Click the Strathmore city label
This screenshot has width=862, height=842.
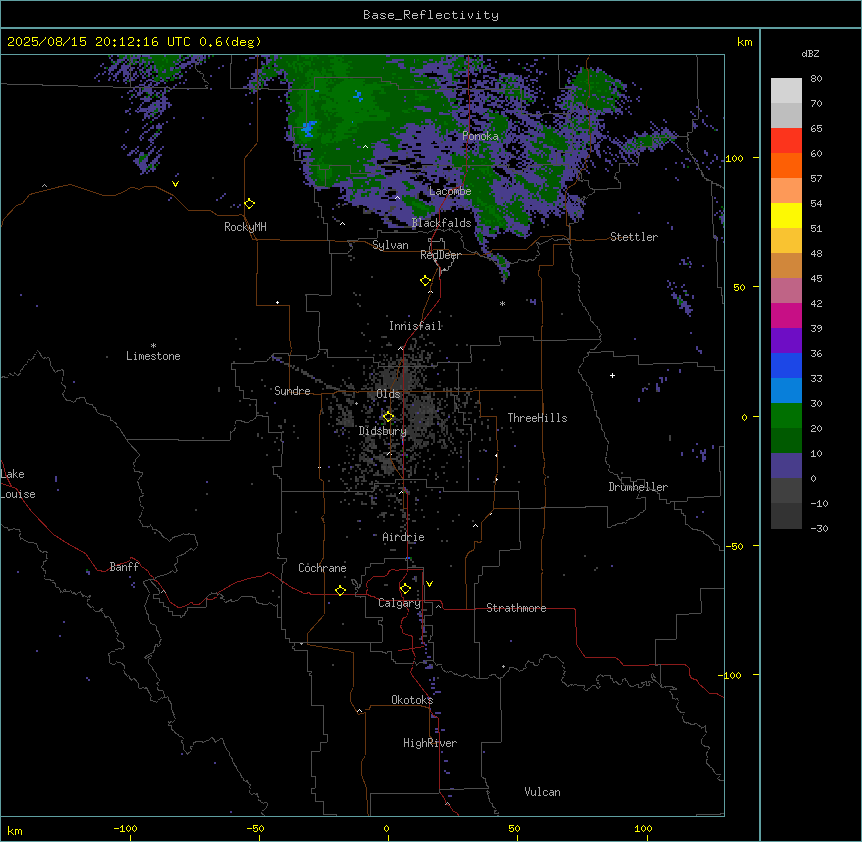[516, 608]
